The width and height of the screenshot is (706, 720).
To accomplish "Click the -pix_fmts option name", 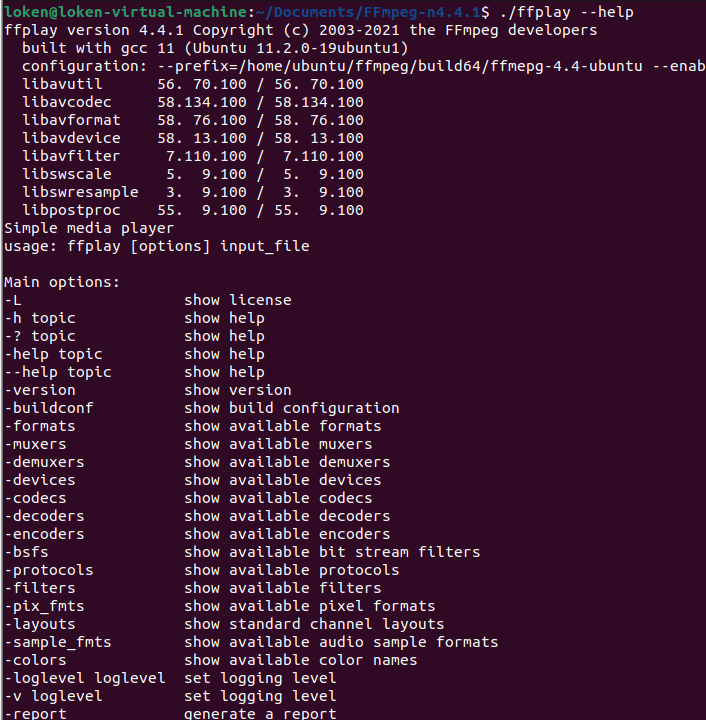I will 44,606.
